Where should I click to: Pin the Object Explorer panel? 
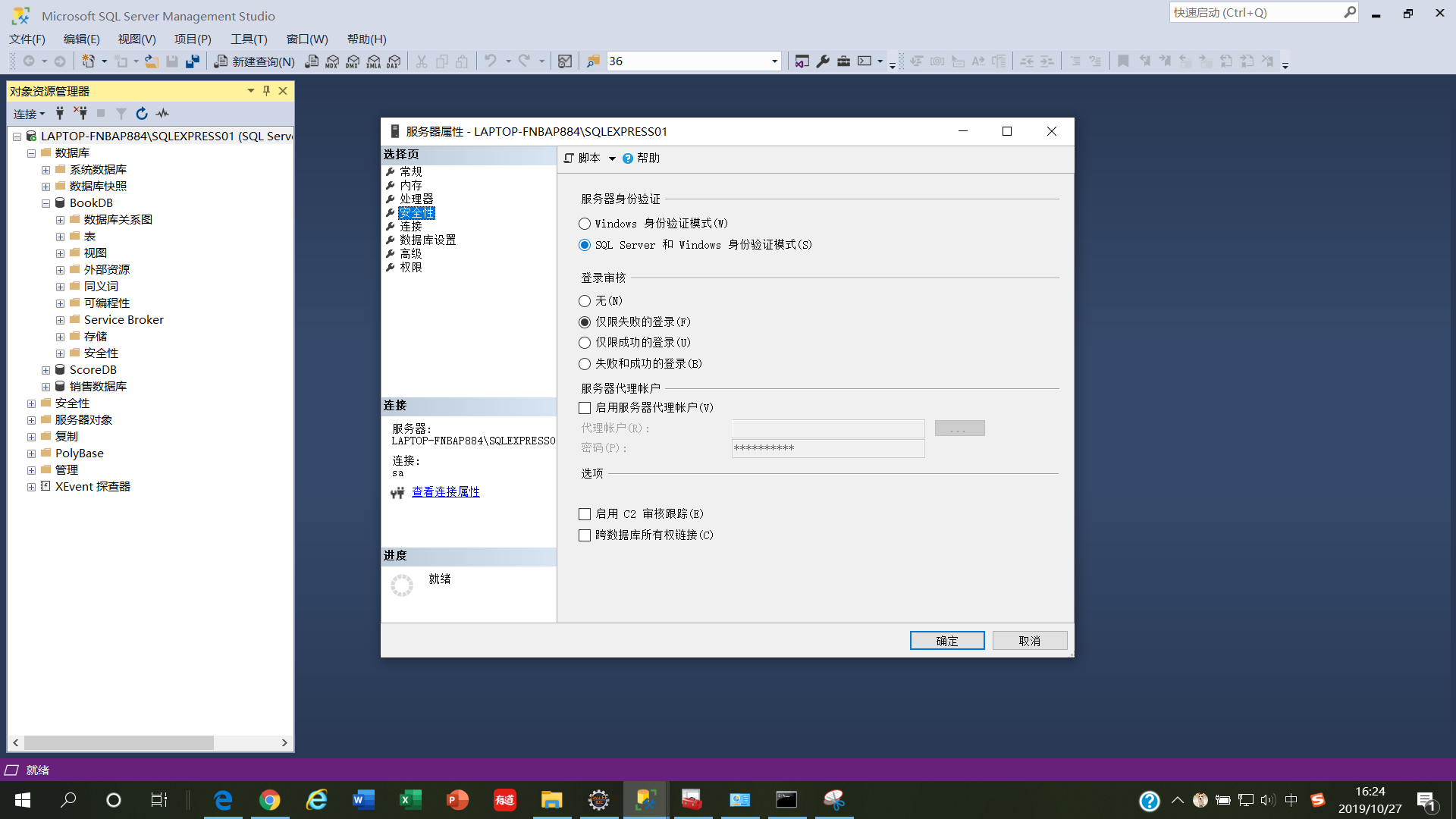(266, 91)
